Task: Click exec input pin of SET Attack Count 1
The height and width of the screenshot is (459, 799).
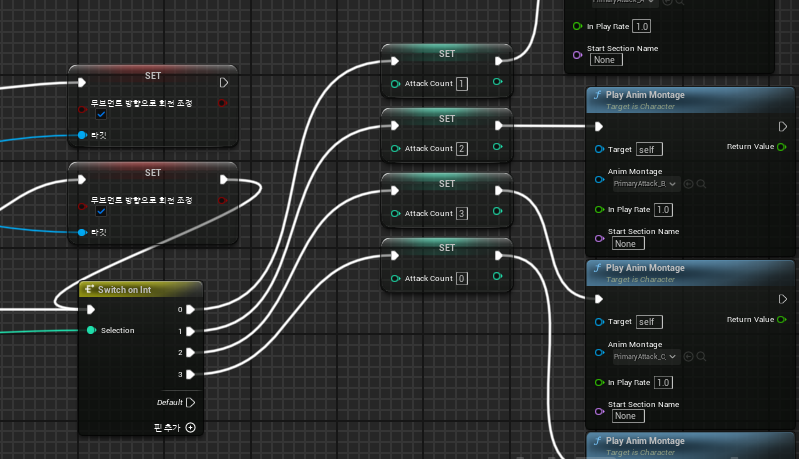Action: pos(395,61)
